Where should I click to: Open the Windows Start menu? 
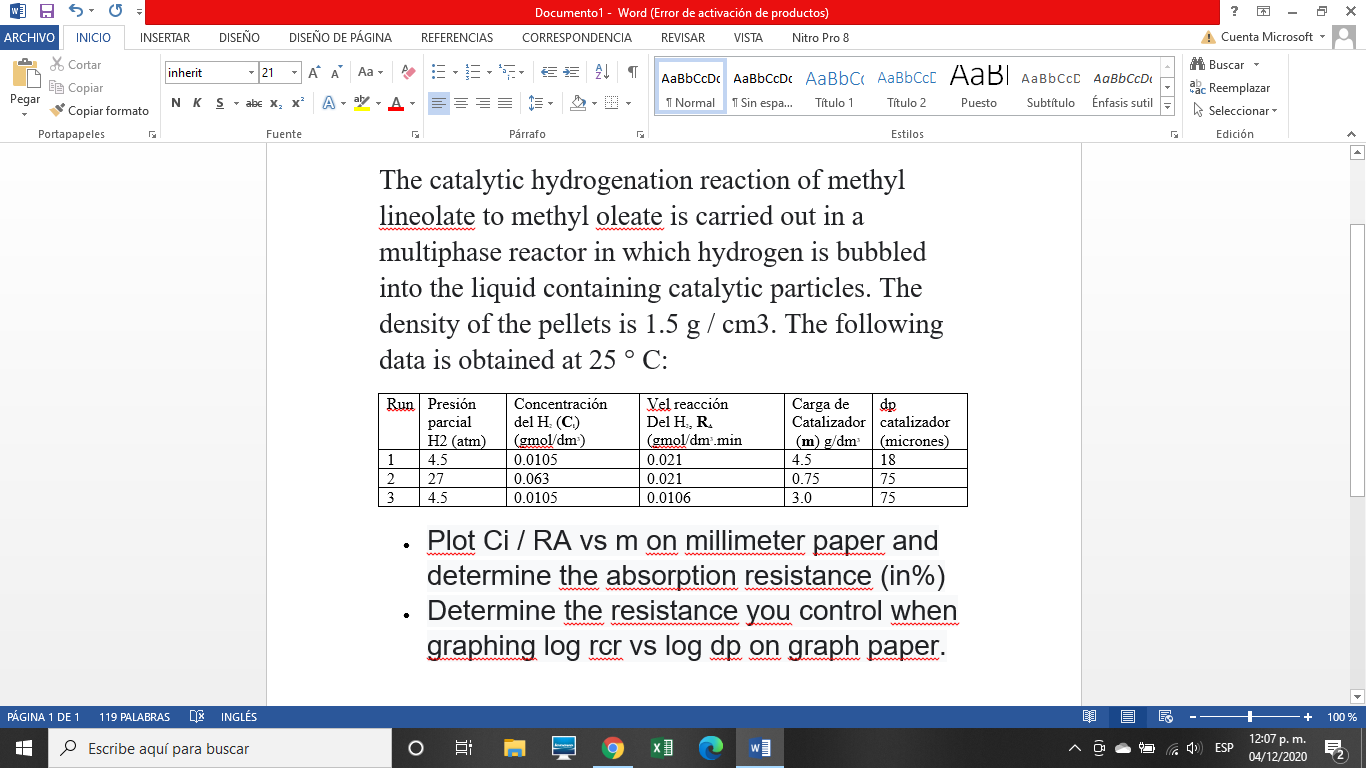point(23,748)
